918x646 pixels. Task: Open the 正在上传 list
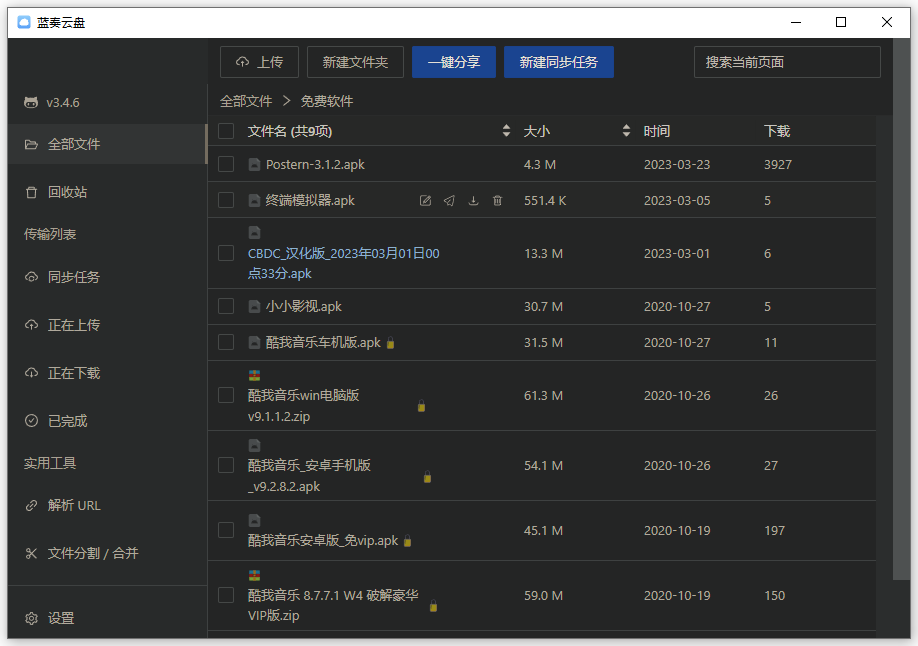(x=107, y=325)
